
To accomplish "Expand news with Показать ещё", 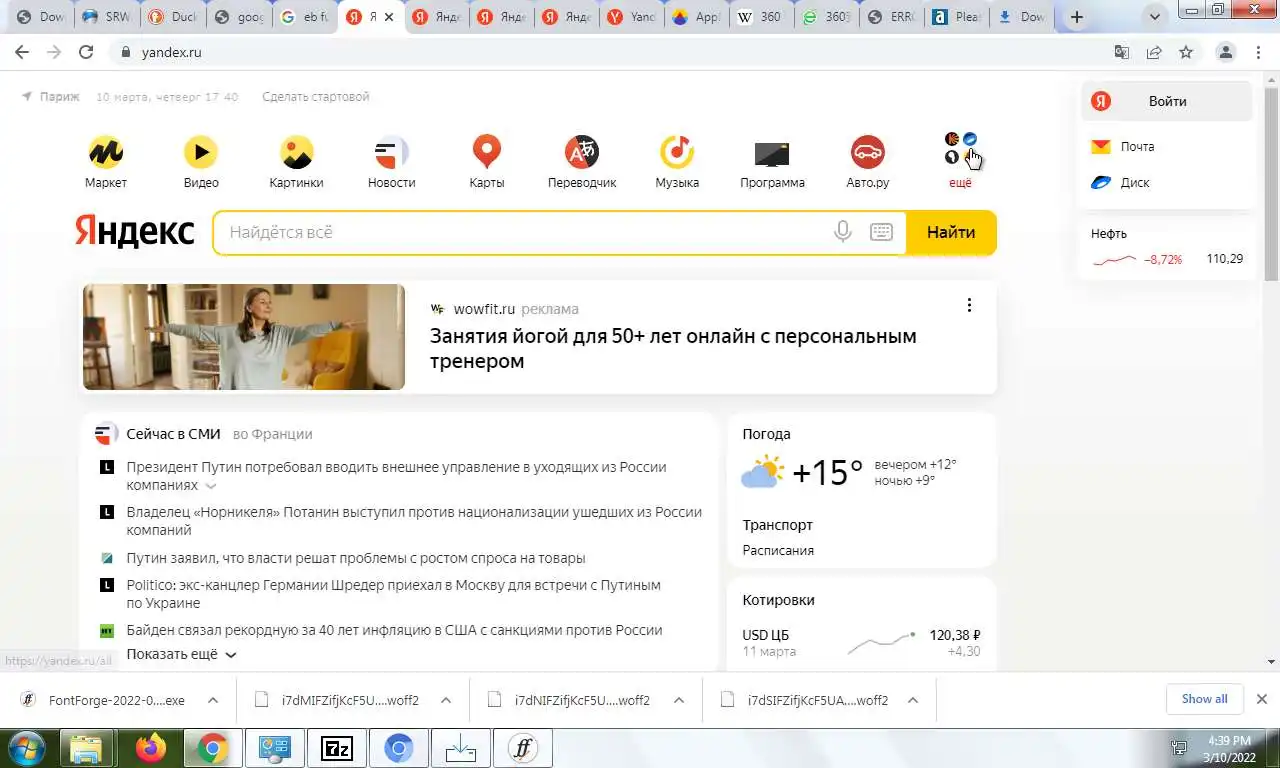I will pos(181,654).
